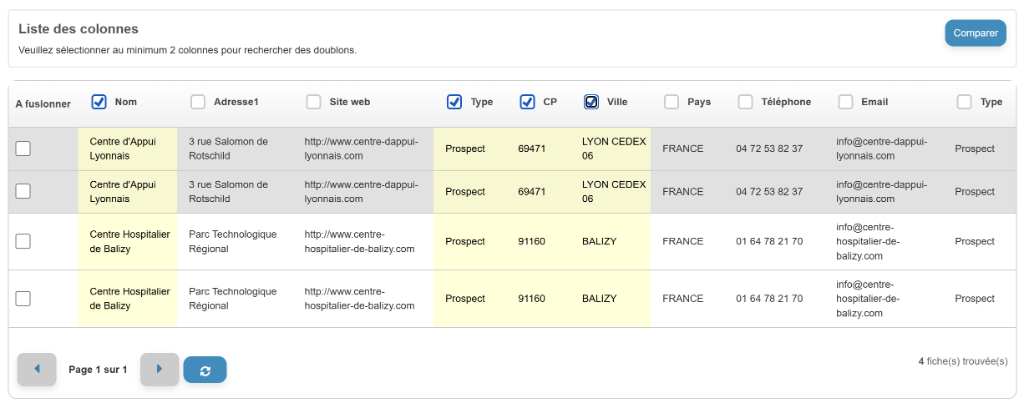Click the previous page arrow icon
The image size is (1024, 404).
pyautogui.click(x=37, y=370)
